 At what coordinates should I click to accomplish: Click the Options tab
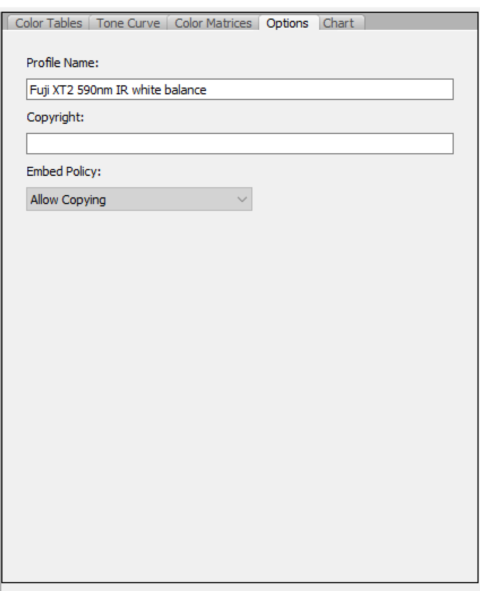tap(287, 23)
